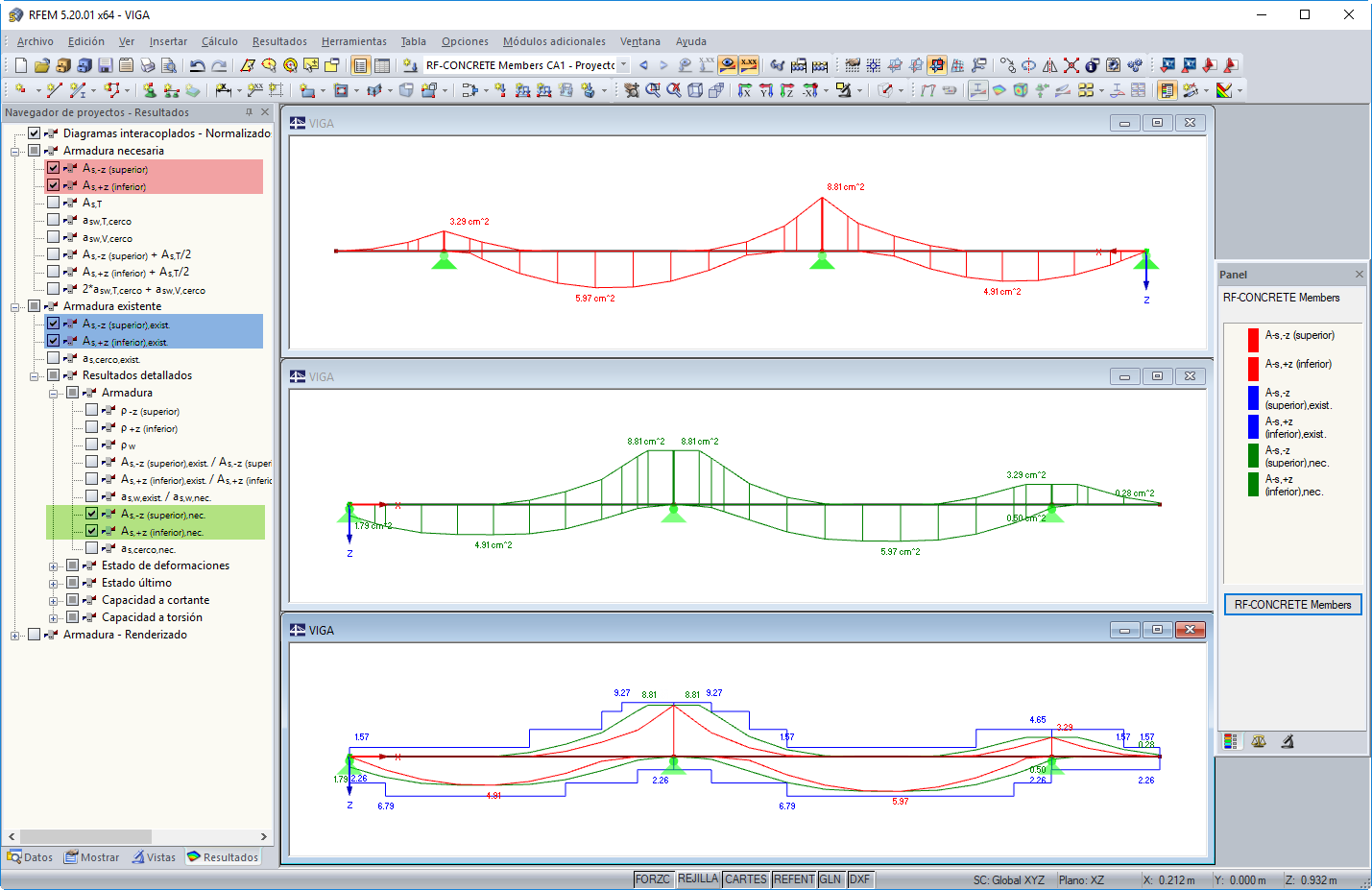
Task: Pin the project navigator panel
Action: 249,112
